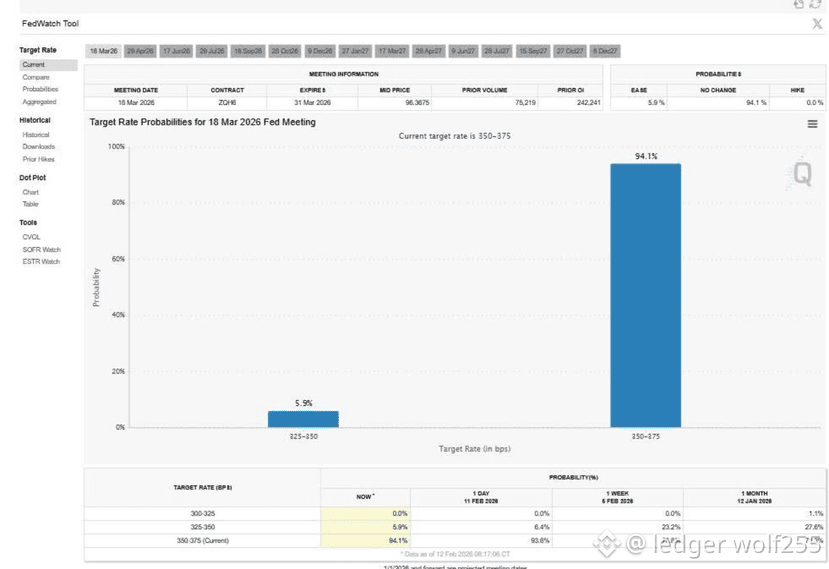Screen dimensions: 829x569
Task: Open the 9 Dec26 meeting tab
Action: [320, 51]
